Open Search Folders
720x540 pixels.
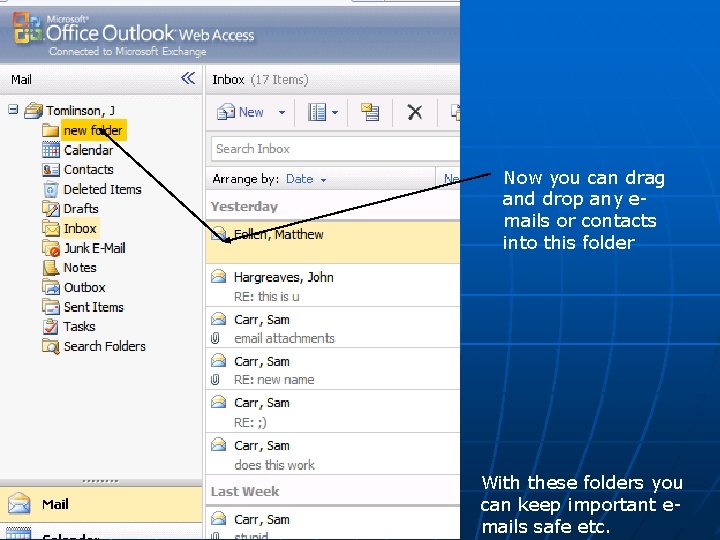(105, 346)
